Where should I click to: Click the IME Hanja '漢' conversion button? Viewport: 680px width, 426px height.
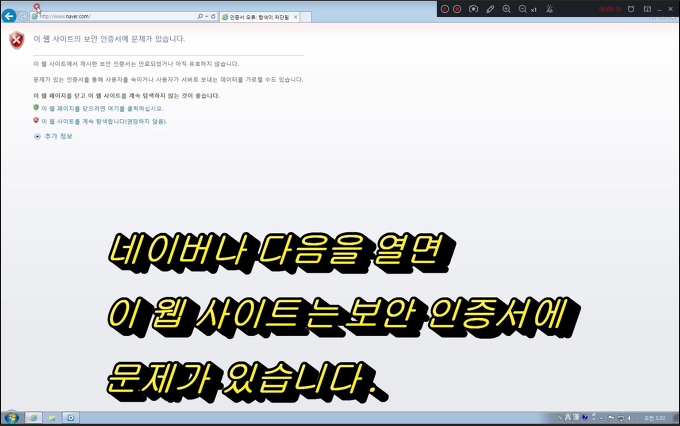[x=576, y=418]
